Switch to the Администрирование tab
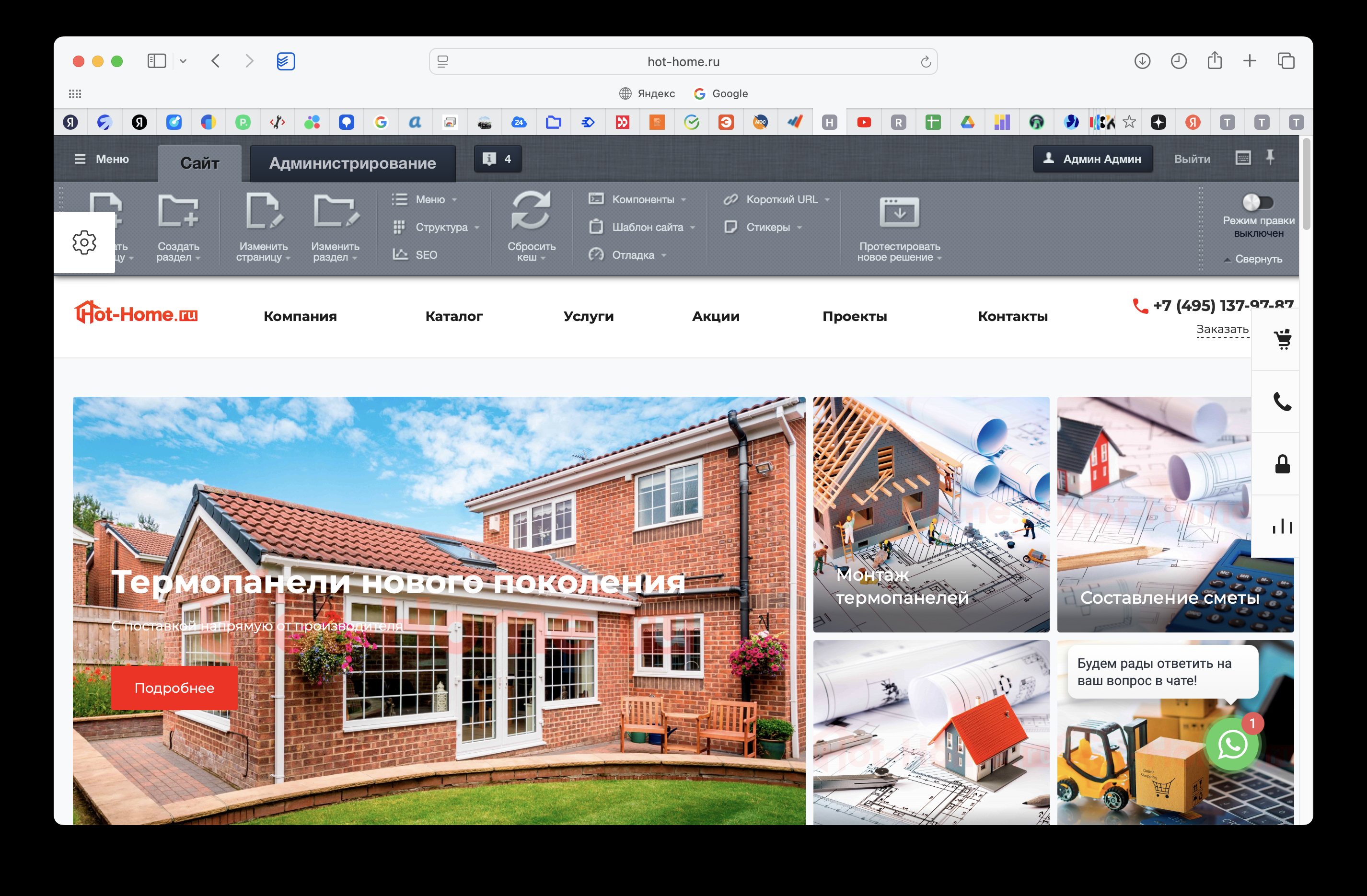 (352, 163)
